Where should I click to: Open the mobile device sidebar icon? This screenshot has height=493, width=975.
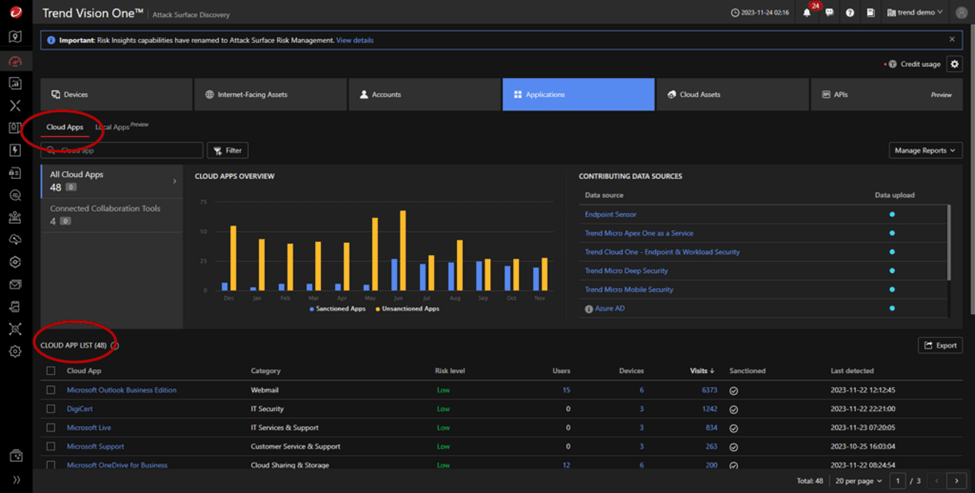pyautogui.click(x=16, y=306)
